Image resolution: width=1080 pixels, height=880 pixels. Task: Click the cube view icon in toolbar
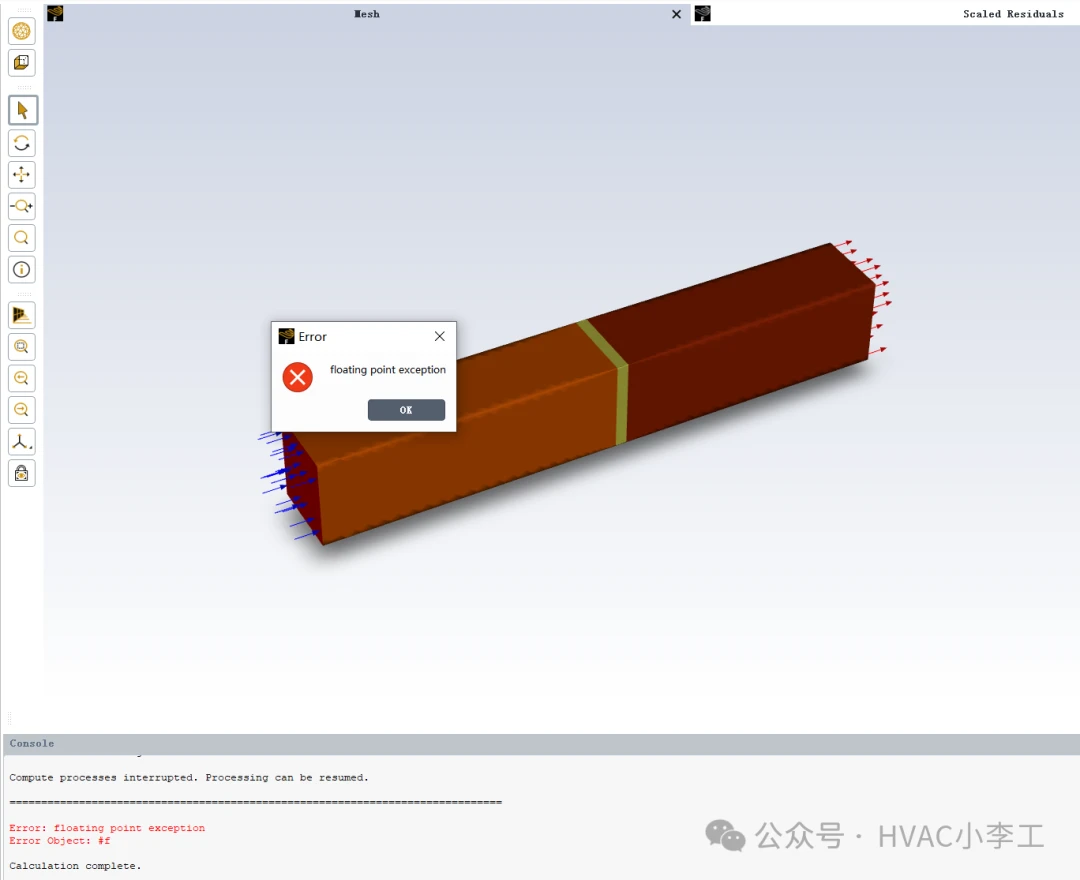point(22,63)
